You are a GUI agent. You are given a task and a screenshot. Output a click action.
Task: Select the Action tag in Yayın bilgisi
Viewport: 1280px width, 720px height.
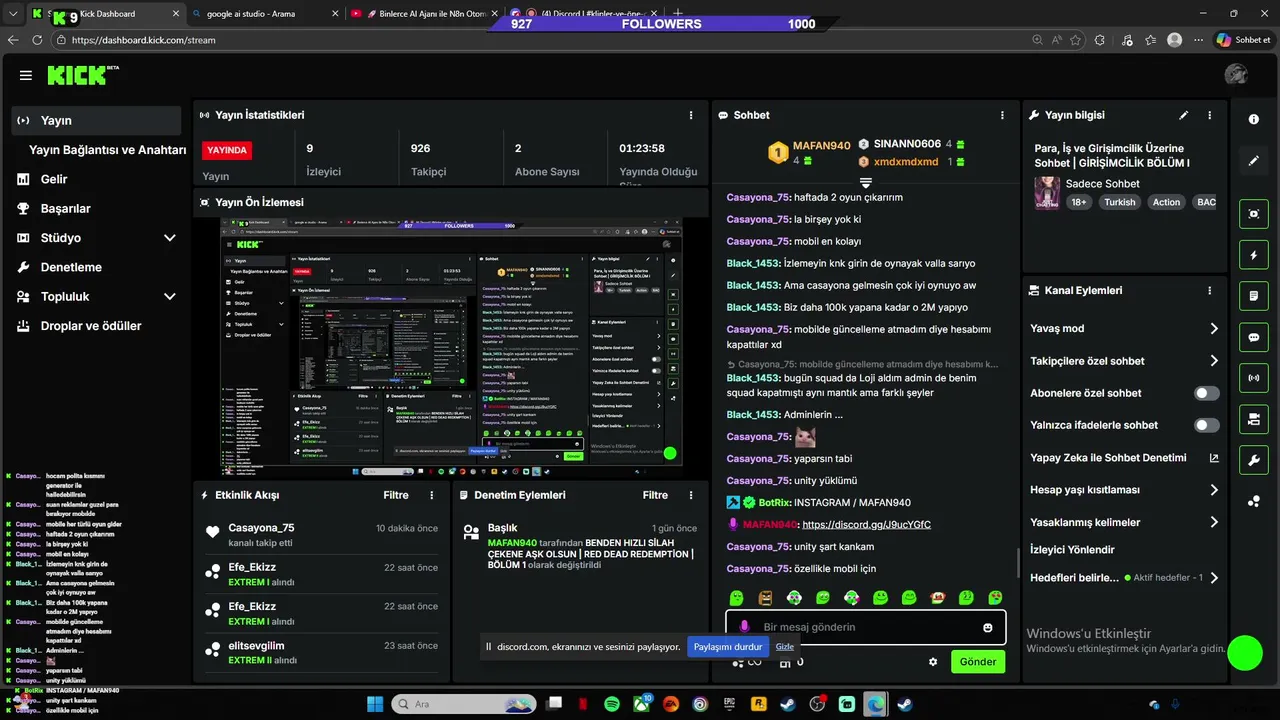(1166, 202)
